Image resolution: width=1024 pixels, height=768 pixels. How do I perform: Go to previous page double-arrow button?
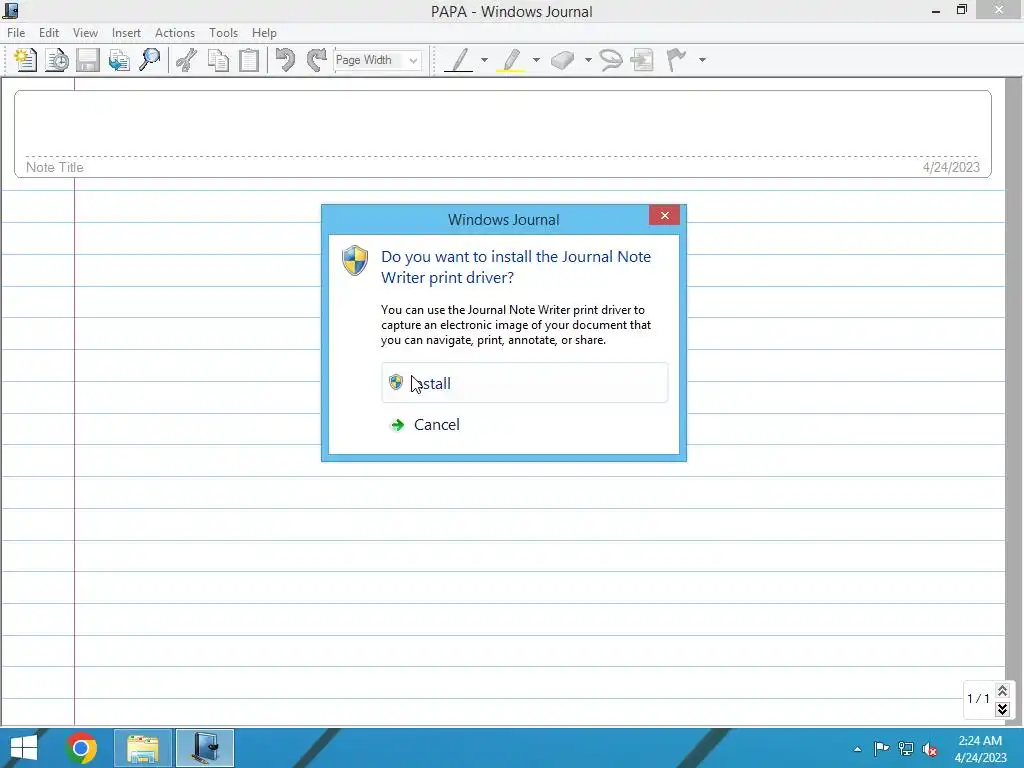pos(1002,690)
